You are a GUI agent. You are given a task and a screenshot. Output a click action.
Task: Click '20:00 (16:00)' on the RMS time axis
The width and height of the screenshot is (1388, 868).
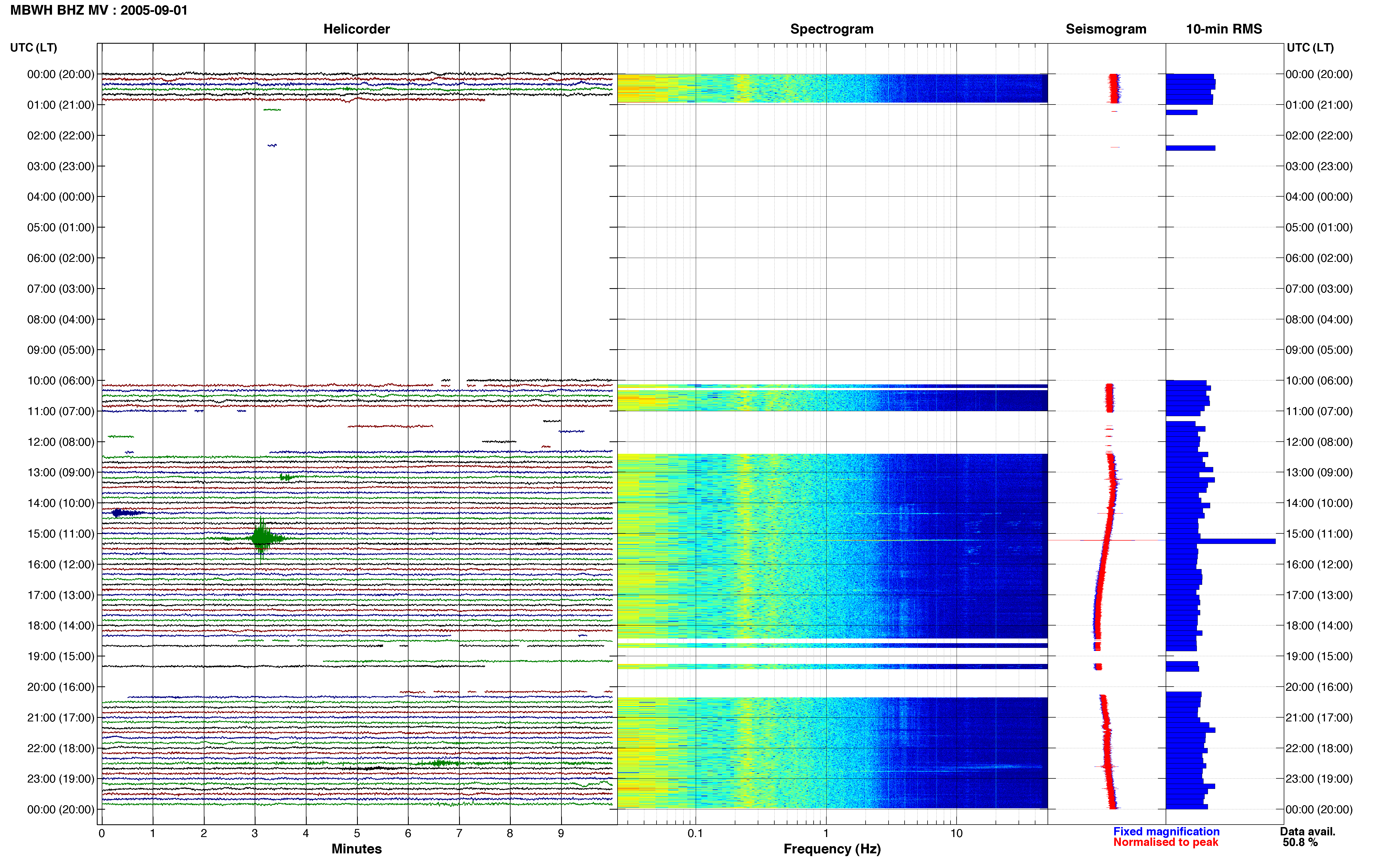point(1319,687)
